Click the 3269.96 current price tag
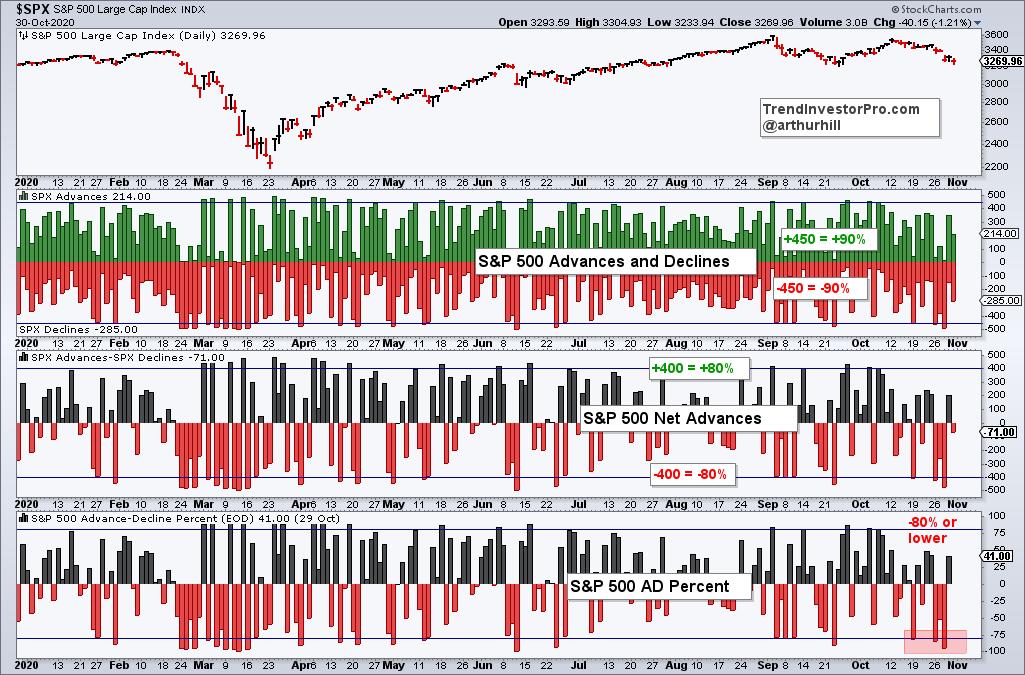The height and width of the screenshot is (675, 1025). click(x=1002, y=60)
